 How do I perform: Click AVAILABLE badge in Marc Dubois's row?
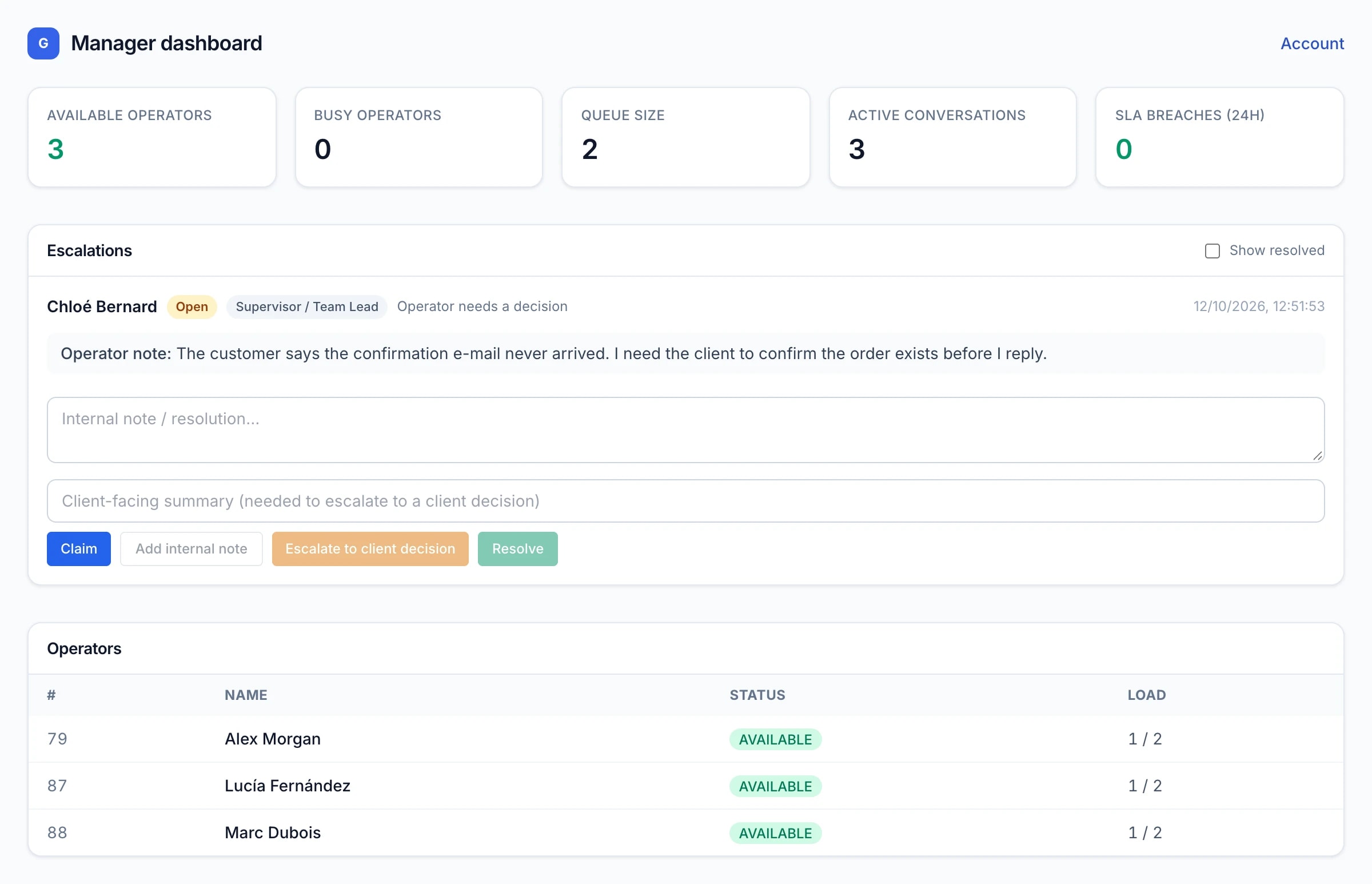(775, 833)
